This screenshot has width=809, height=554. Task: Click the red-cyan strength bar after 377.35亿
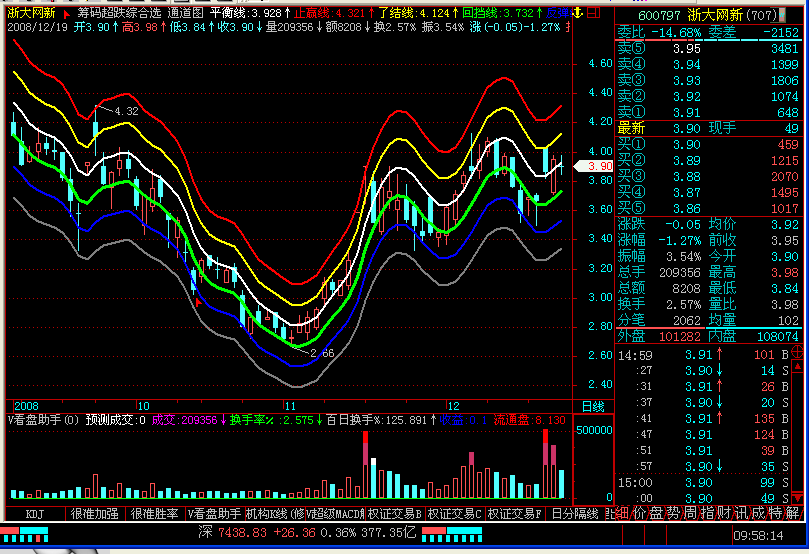point(452,534)
